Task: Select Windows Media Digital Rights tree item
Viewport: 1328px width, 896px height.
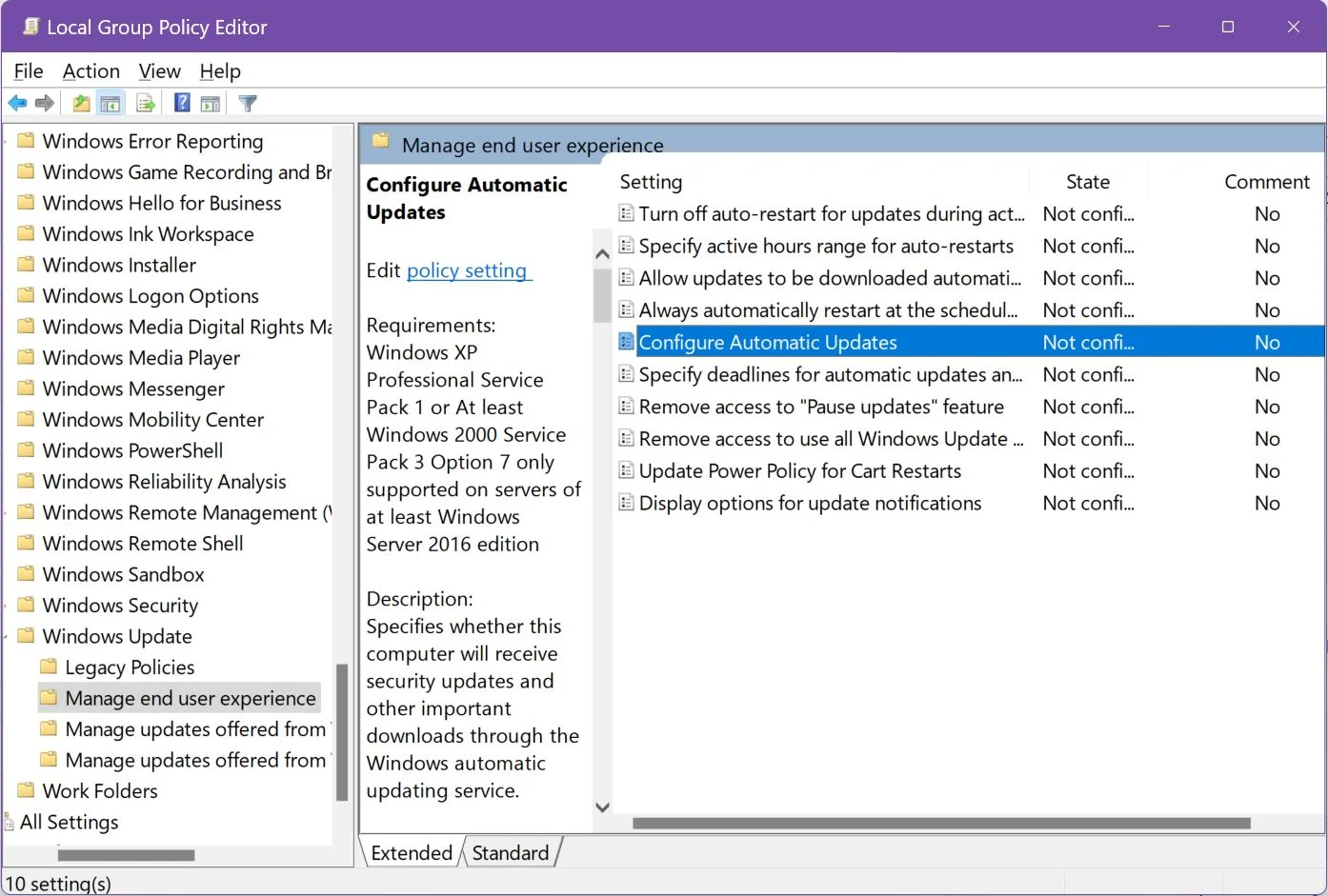Action: [187, 327]
